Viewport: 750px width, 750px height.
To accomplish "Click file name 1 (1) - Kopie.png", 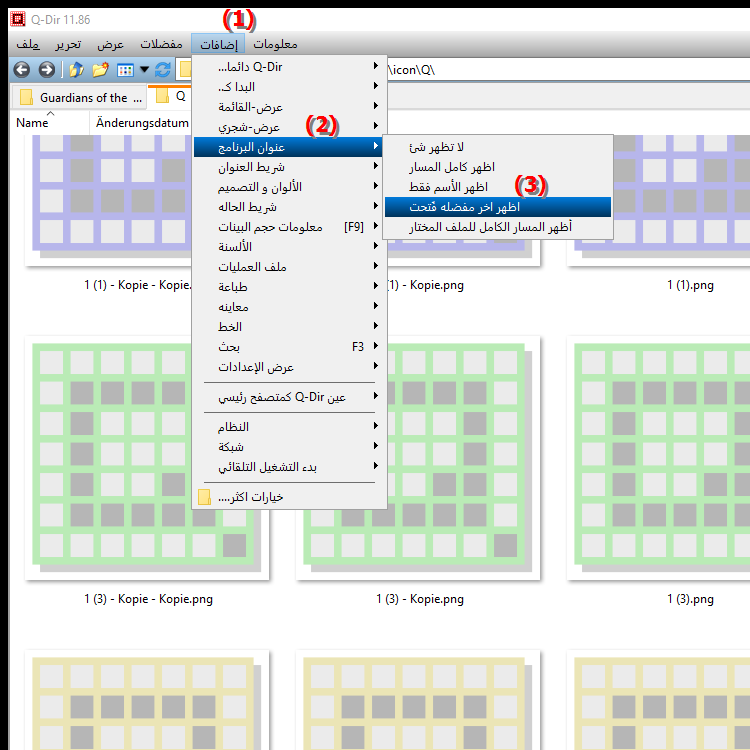I will [x=426, y=285].
